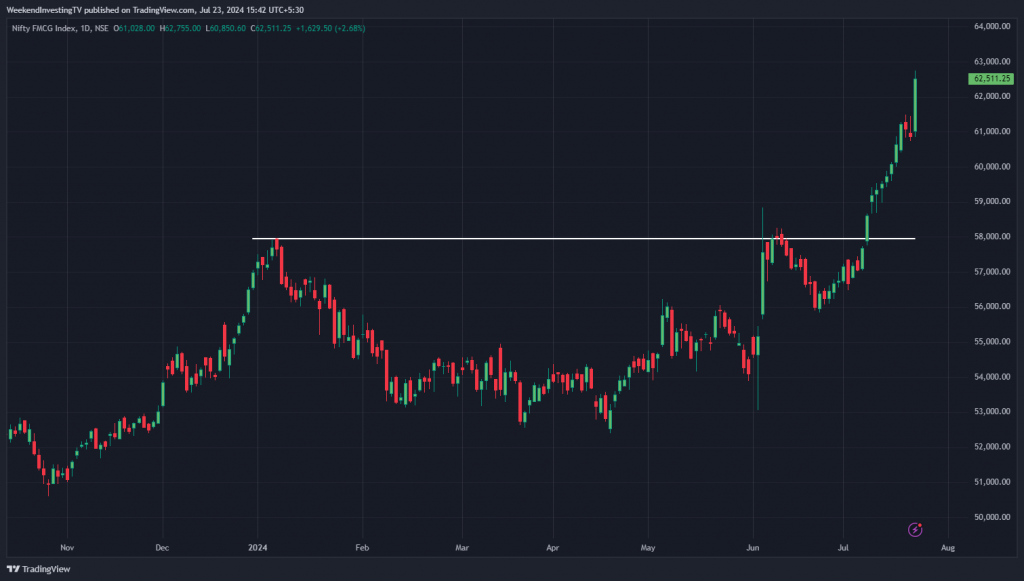Click the 63,000.00 price axis label

tap(992, 61)
